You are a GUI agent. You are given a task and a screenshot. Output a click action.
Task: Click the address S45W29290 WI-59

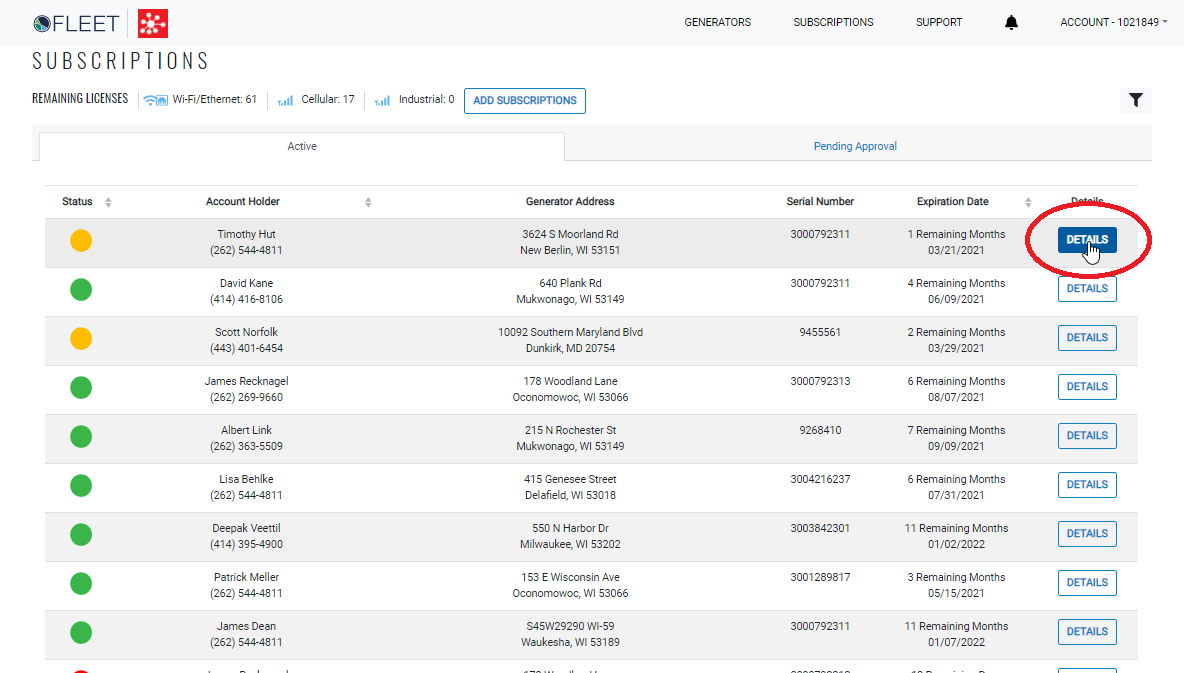(570, 627)
